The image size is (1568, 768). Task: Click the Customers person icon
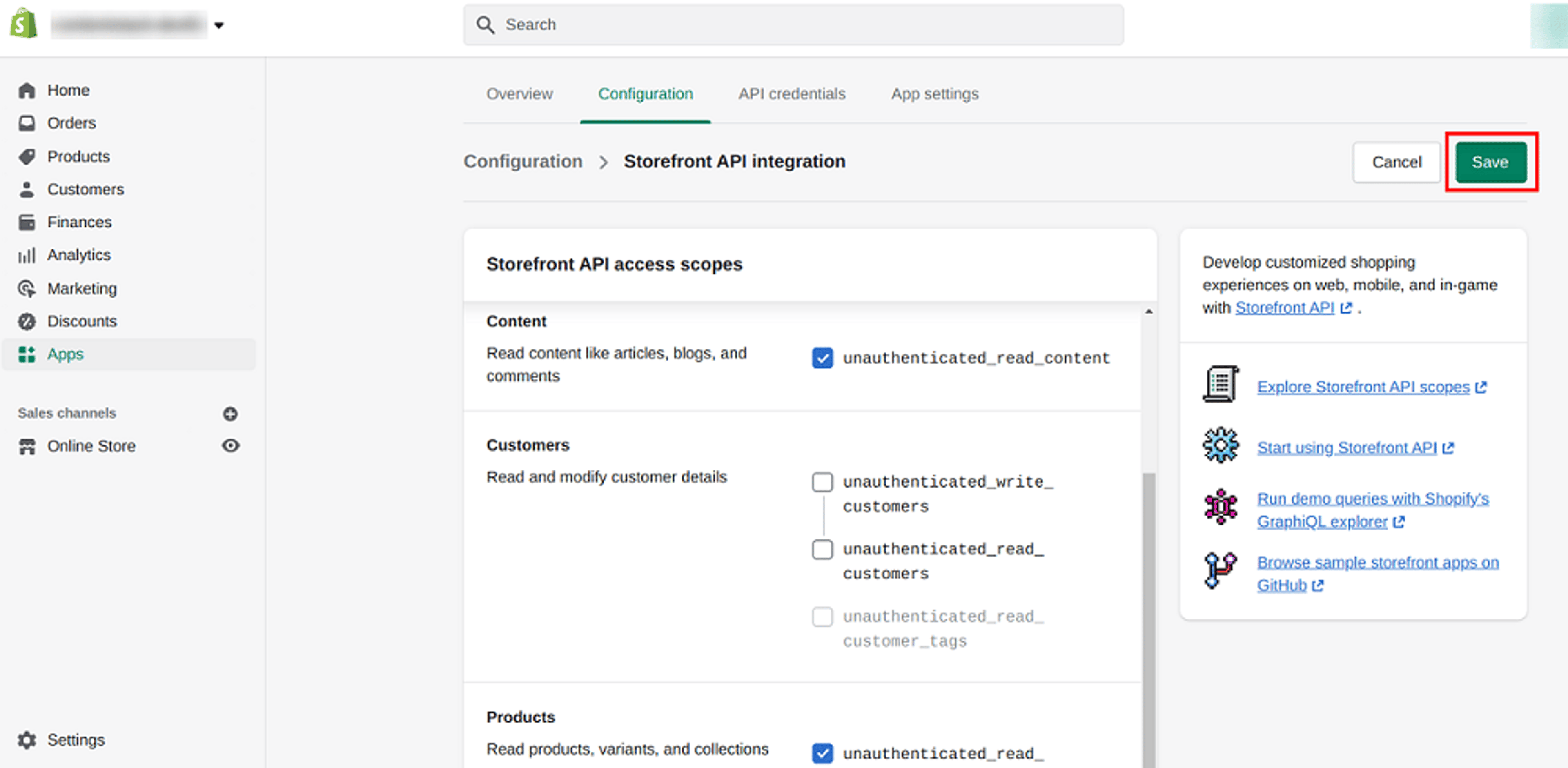click(27, 189)
